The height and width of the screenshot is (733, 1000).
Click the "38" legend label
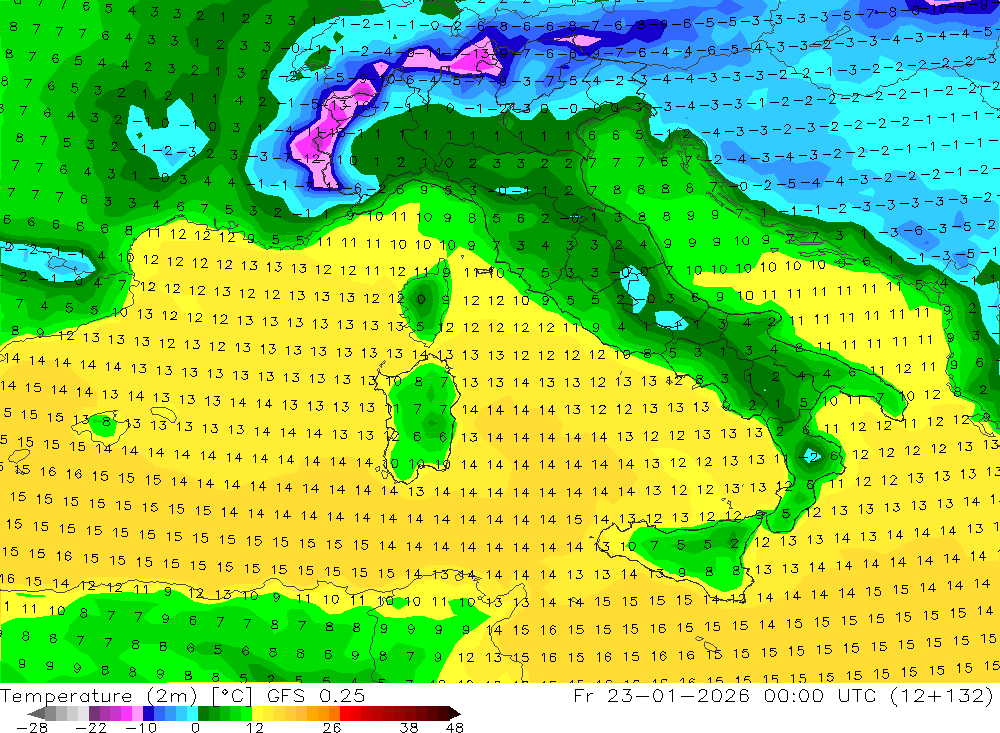point(409,727)
